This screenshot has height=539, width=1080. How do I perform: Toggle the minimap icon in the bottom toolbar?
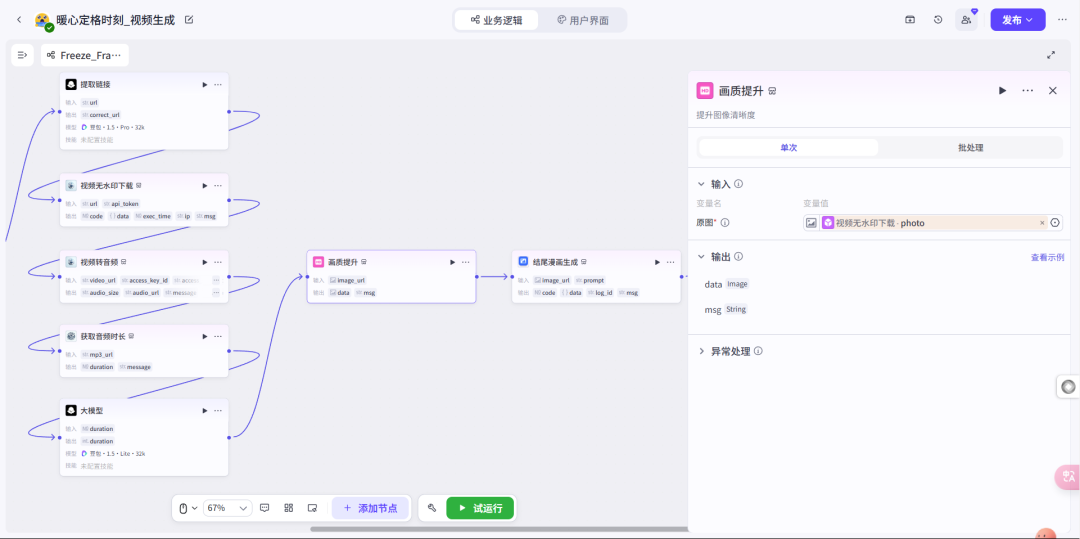pos(312,508)
